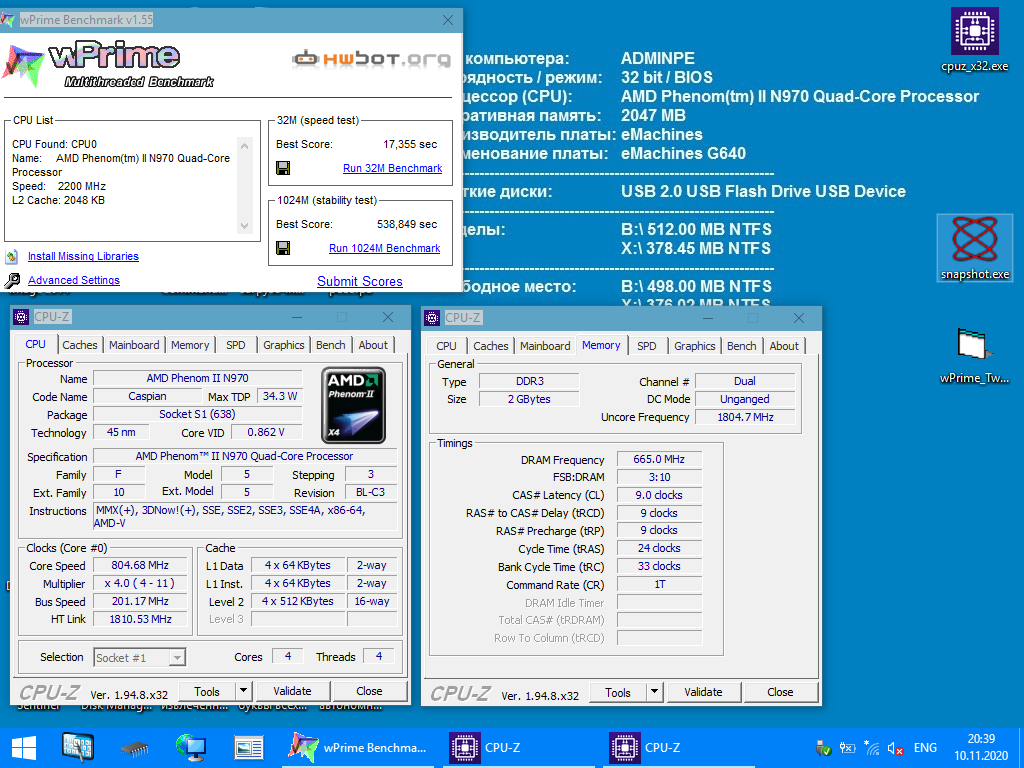Click scroll down arrow in CPU List
Viewport: 1024px width, 768px height.
[244, 226]
